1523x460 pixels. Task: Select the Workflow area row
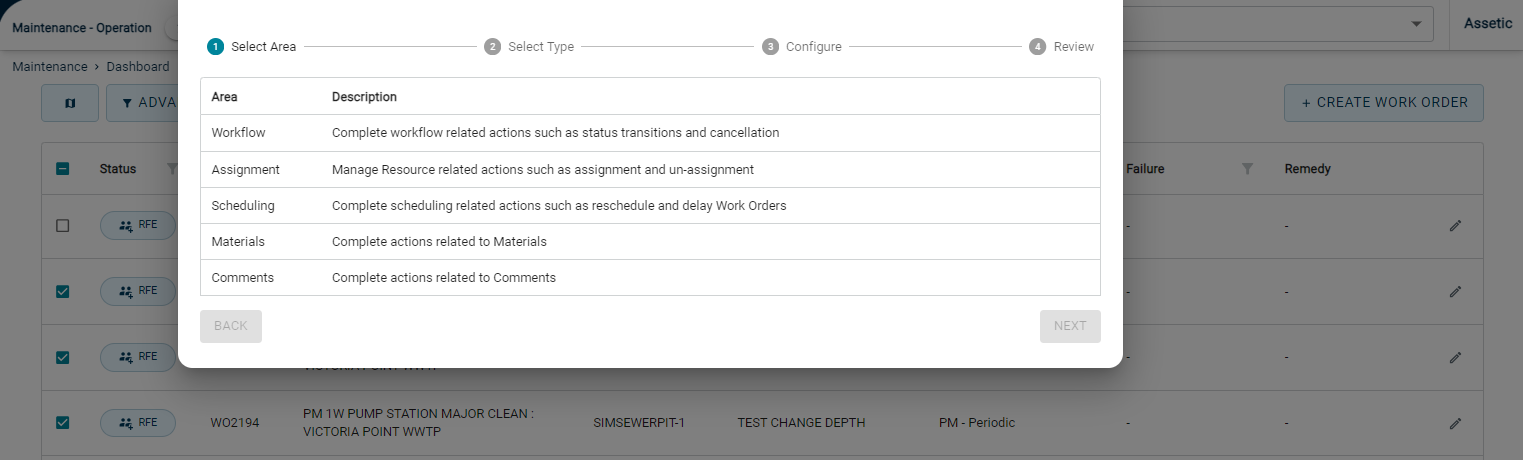point(650,133)
